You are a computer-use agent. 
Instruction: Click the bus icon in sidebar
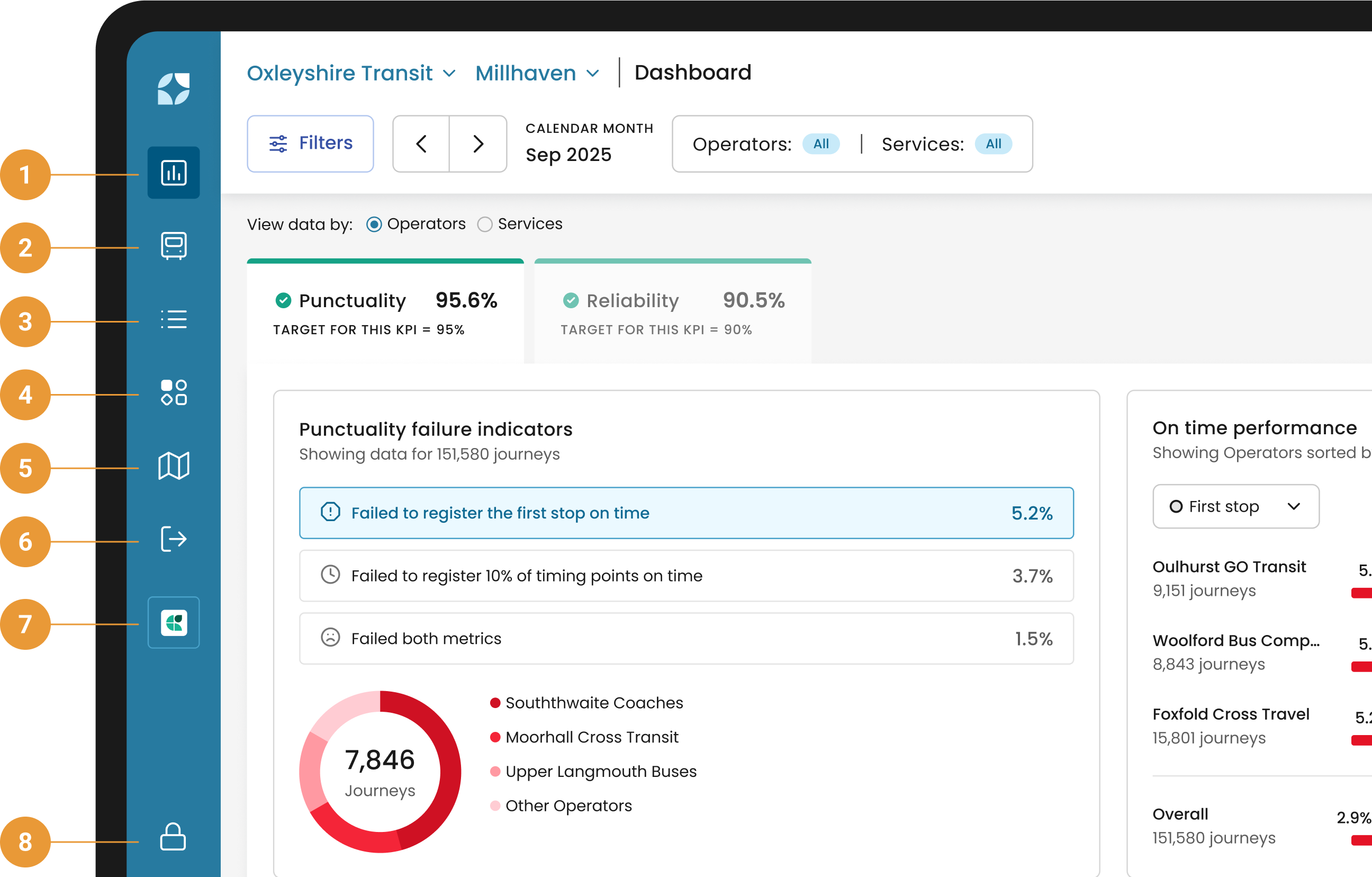tap(173, 246)
